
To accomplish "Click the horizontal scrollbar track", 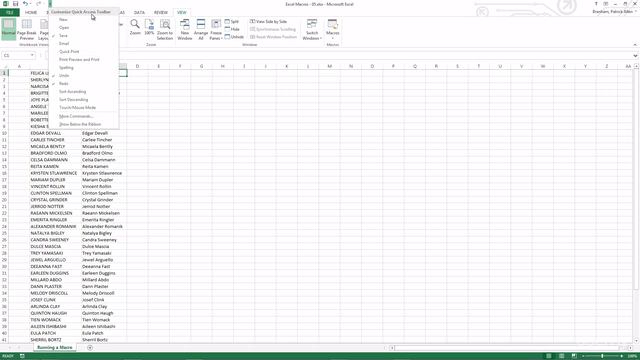I will tap(511, 348).
